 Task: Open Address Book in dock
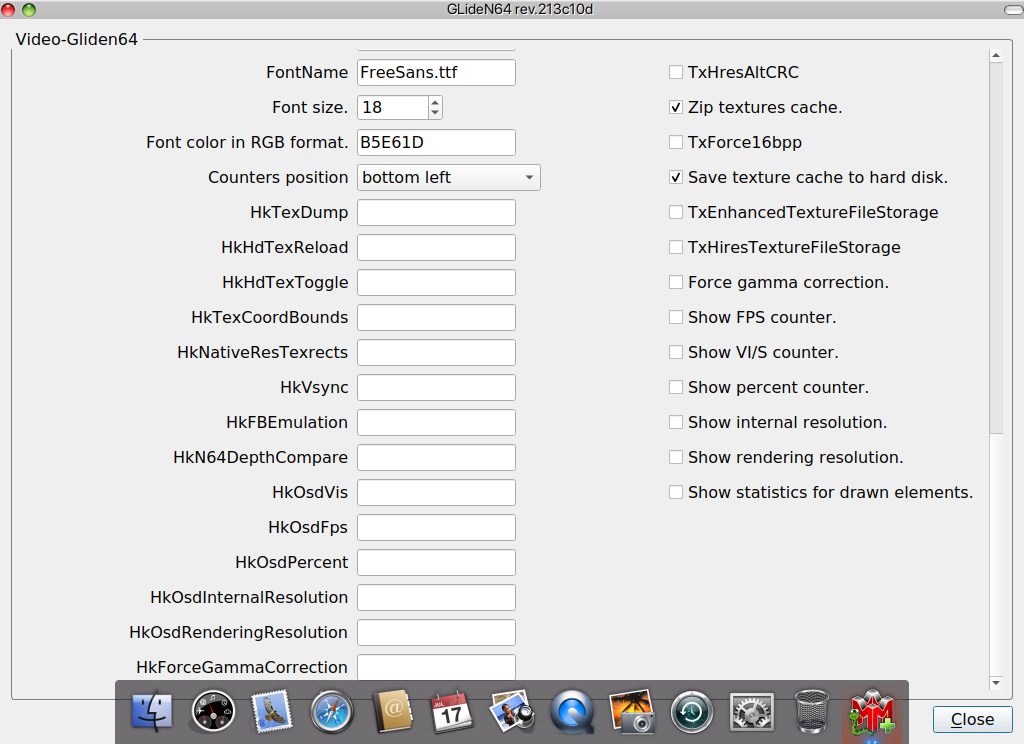tap(392, 712)
